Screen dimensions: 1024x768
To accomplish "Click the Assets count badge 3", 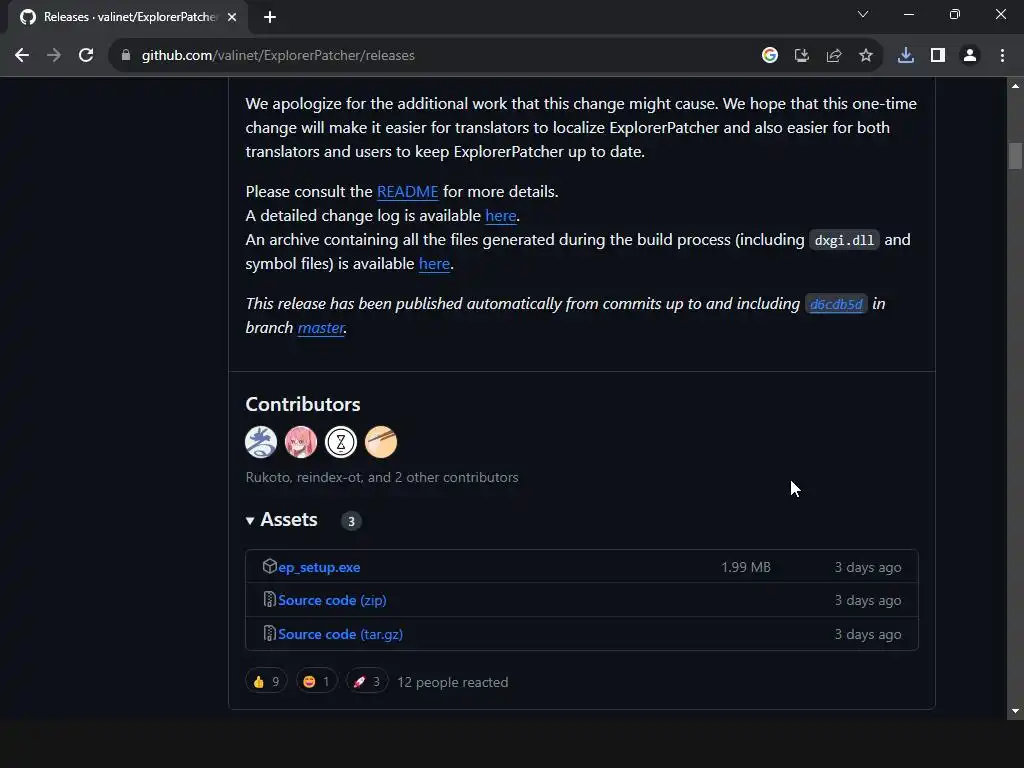I will coord(351,521).
